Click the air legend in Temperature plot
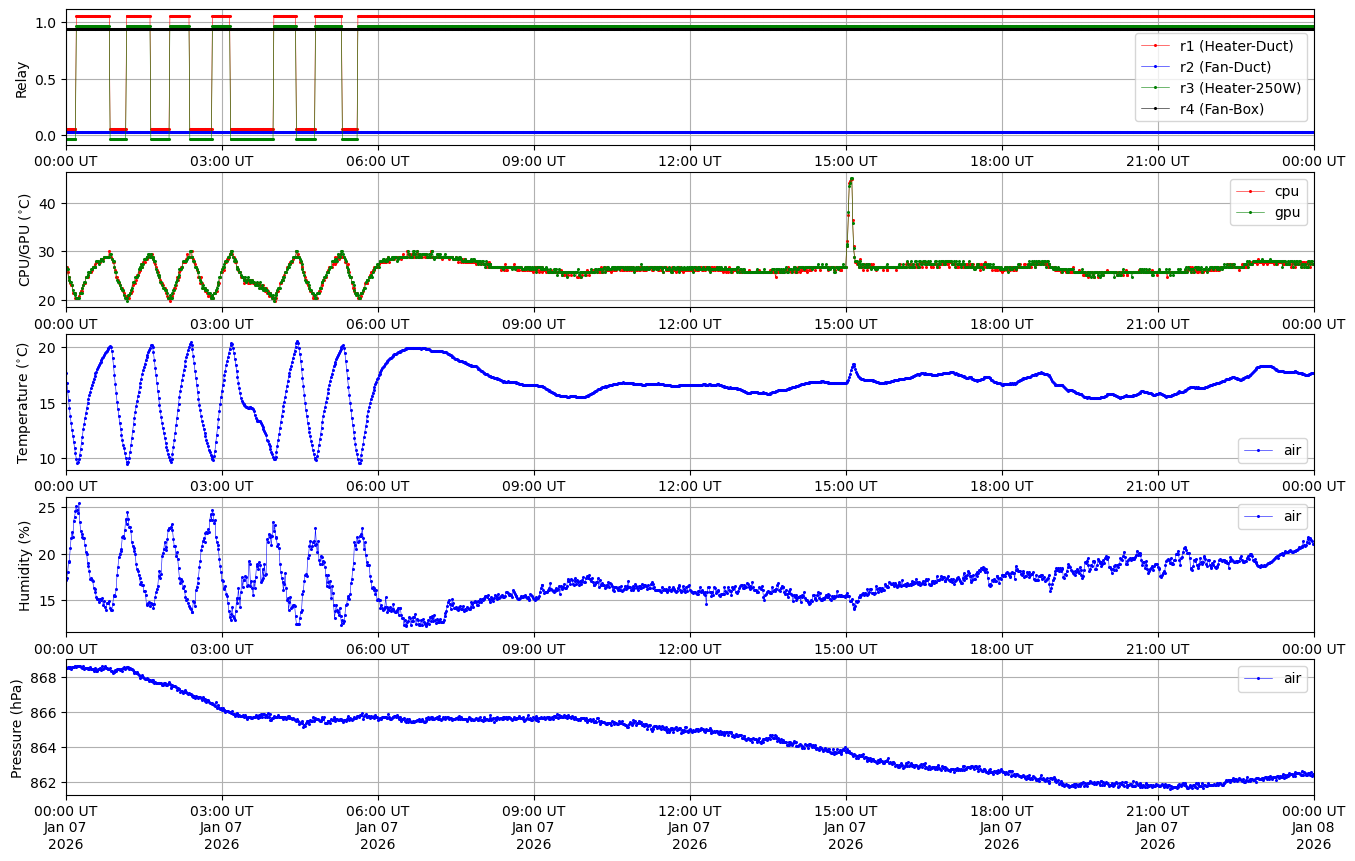This screenshot has width=1355, height=861. pos(1292,451)
